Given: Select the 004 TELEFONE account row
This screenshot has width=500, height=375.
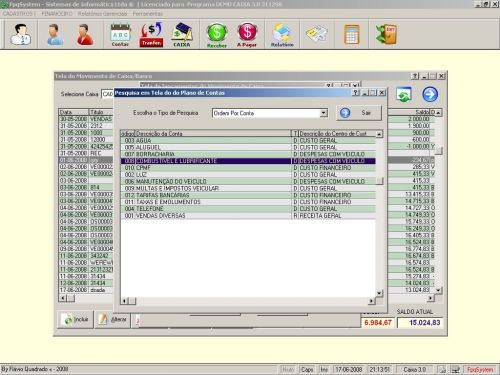Looking at the screenshot, I should point(248,209).
